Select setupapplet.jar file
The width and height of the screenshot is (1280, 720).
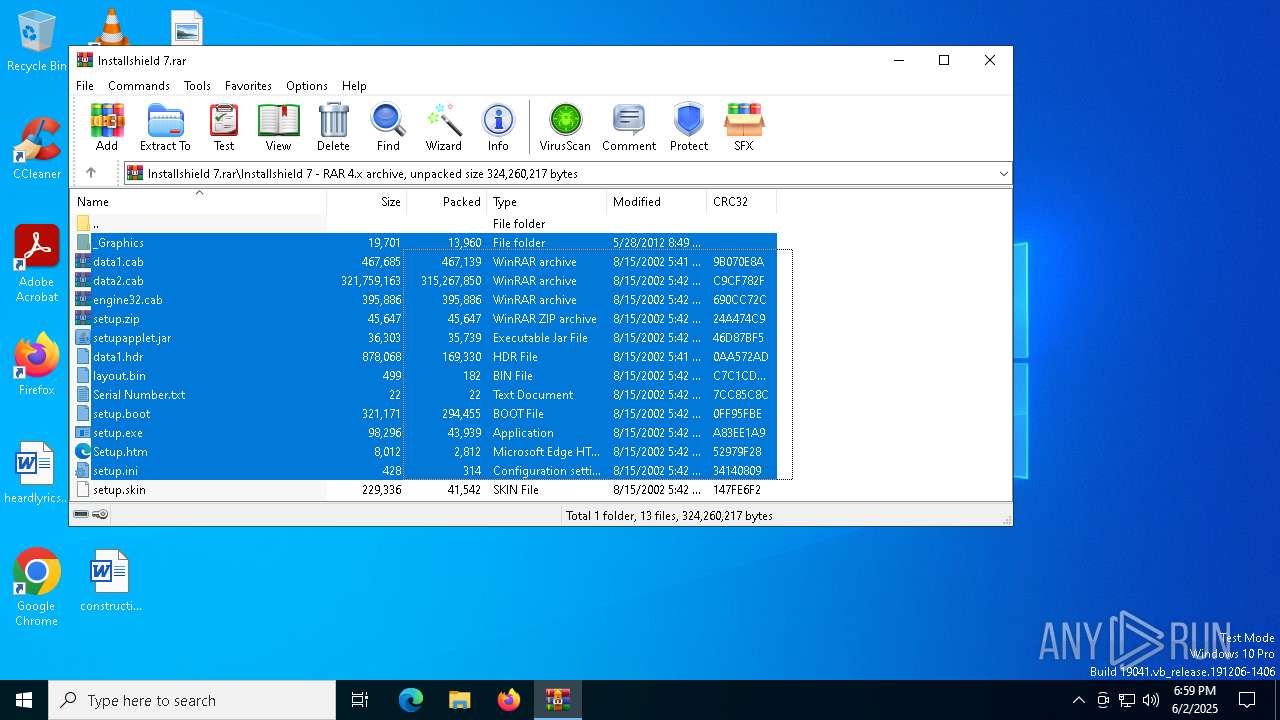click(424, 337)
